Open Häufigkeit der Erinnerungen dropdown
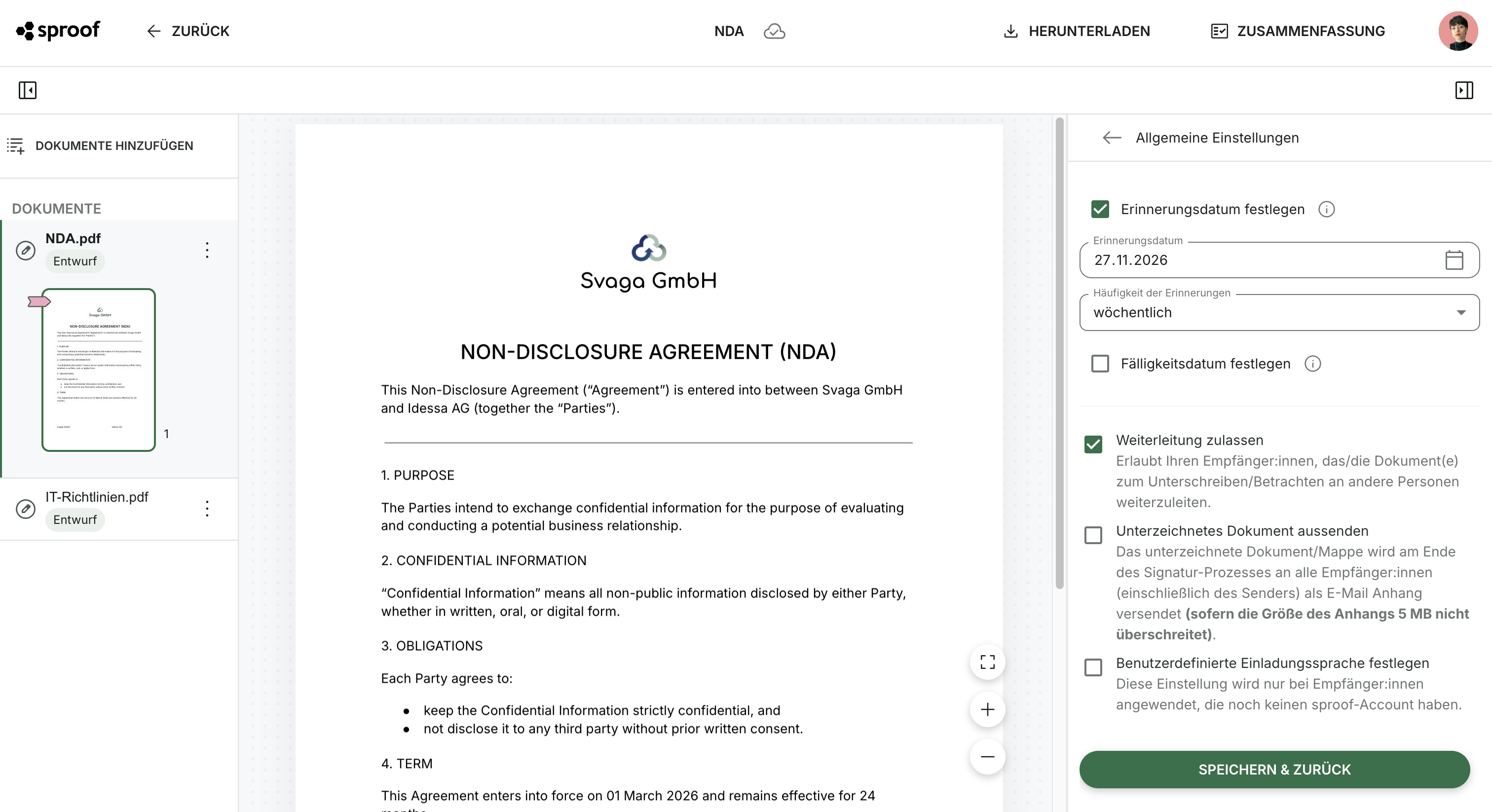 click(x=1279, y=313)
